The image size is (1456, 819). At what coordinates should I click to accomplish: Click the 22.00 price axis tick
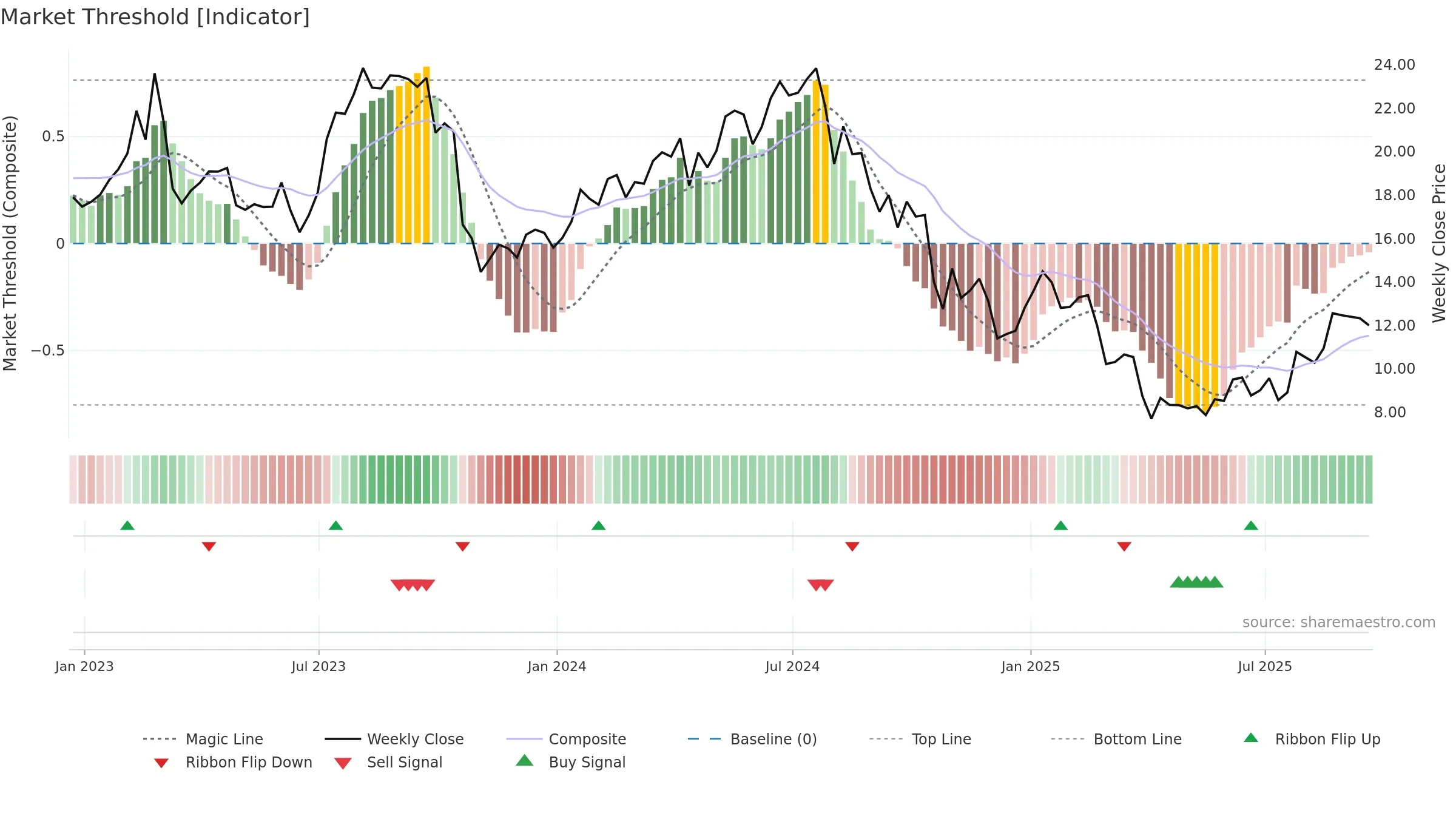(x=1395, y=108)
